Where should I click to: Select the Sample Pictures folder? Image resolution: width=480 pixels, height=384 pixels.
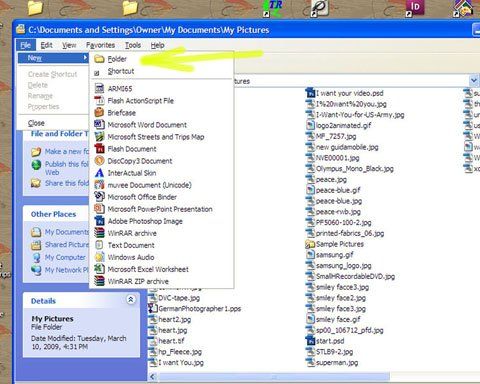[x=334, y=244]
